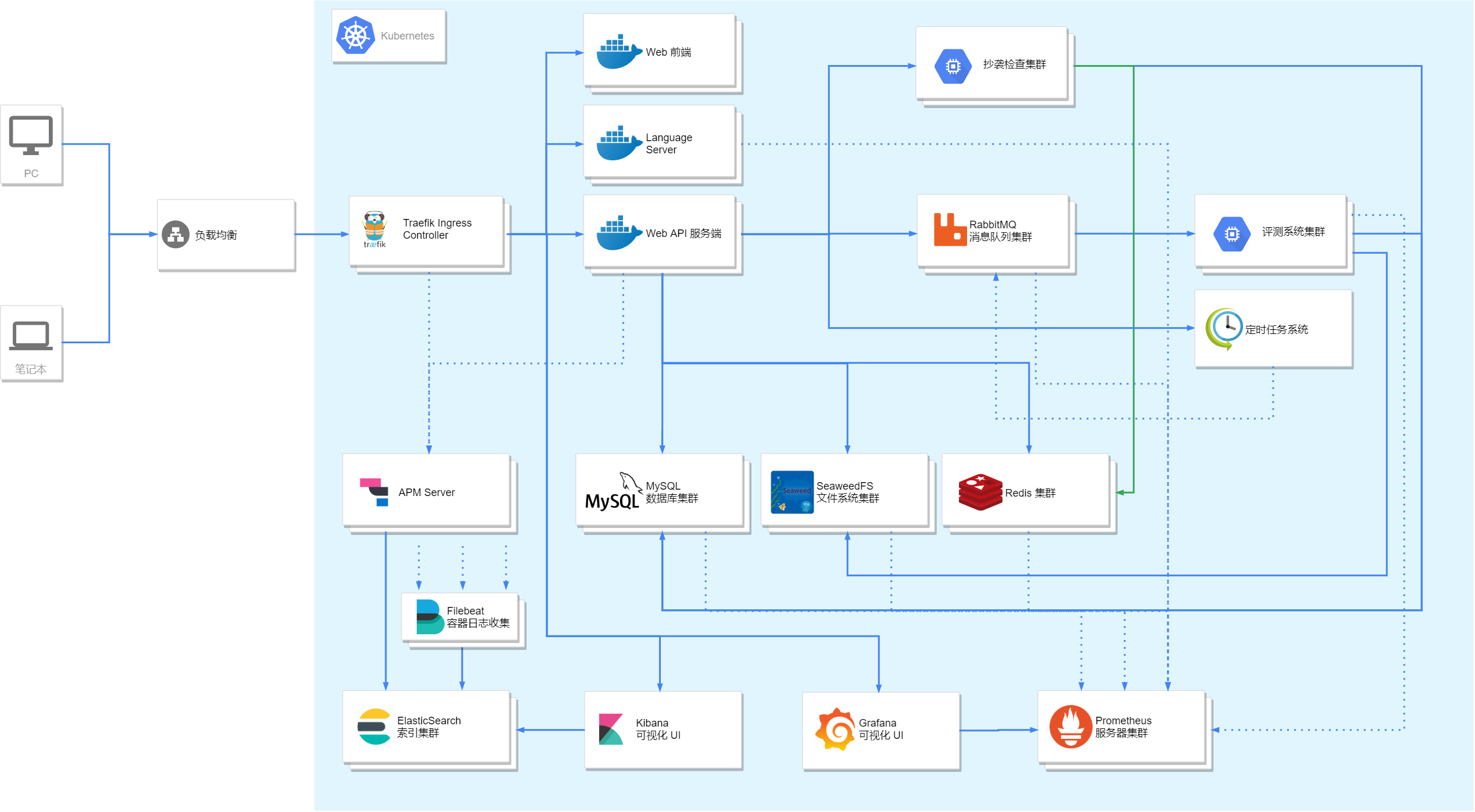The width and height of the screenshot is (1475, 812).
Task: Select the 'Web 前端' label
Action: point(668,52)
